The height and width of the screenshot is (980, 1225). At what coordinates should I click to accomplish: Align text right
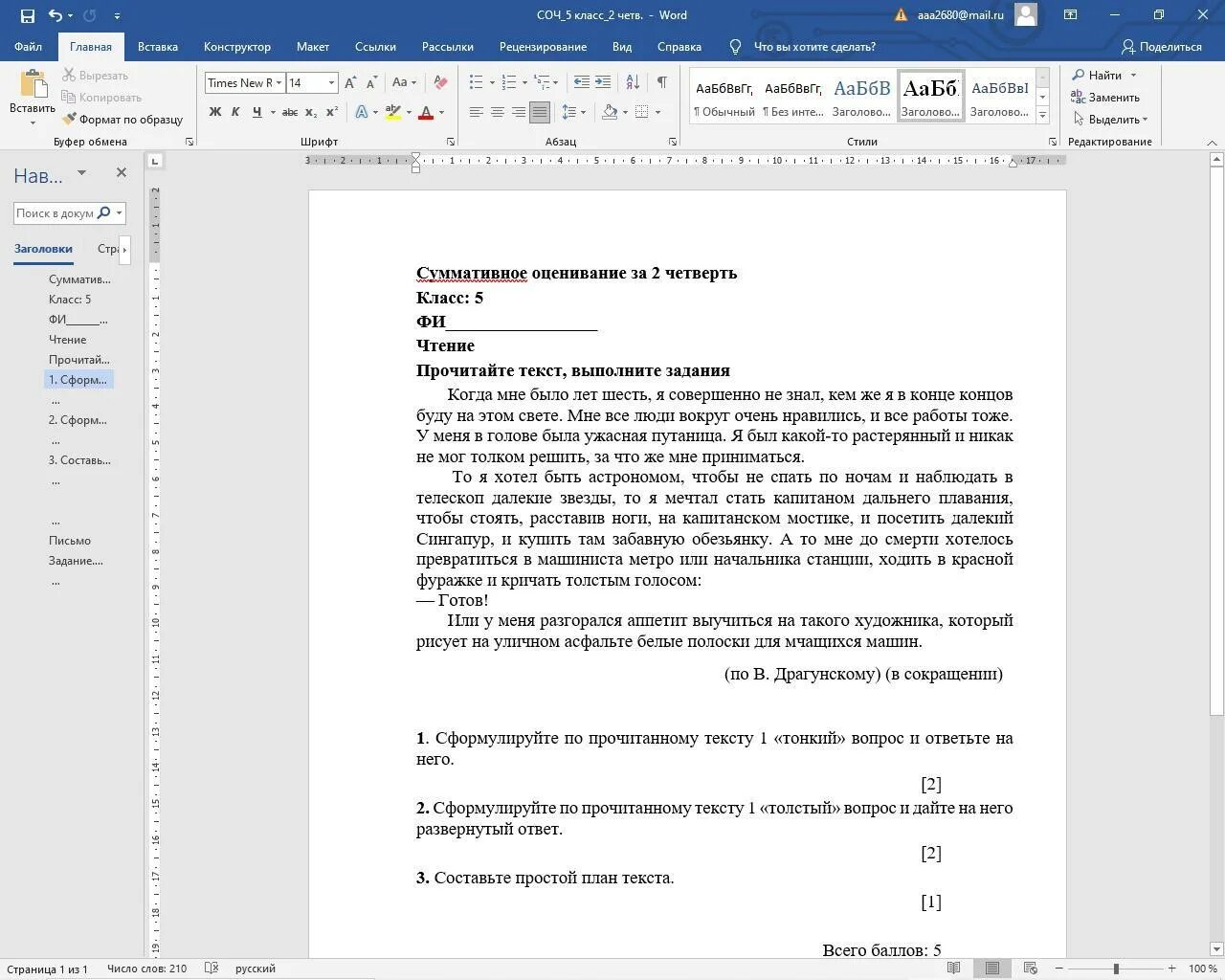click(518, 112)
